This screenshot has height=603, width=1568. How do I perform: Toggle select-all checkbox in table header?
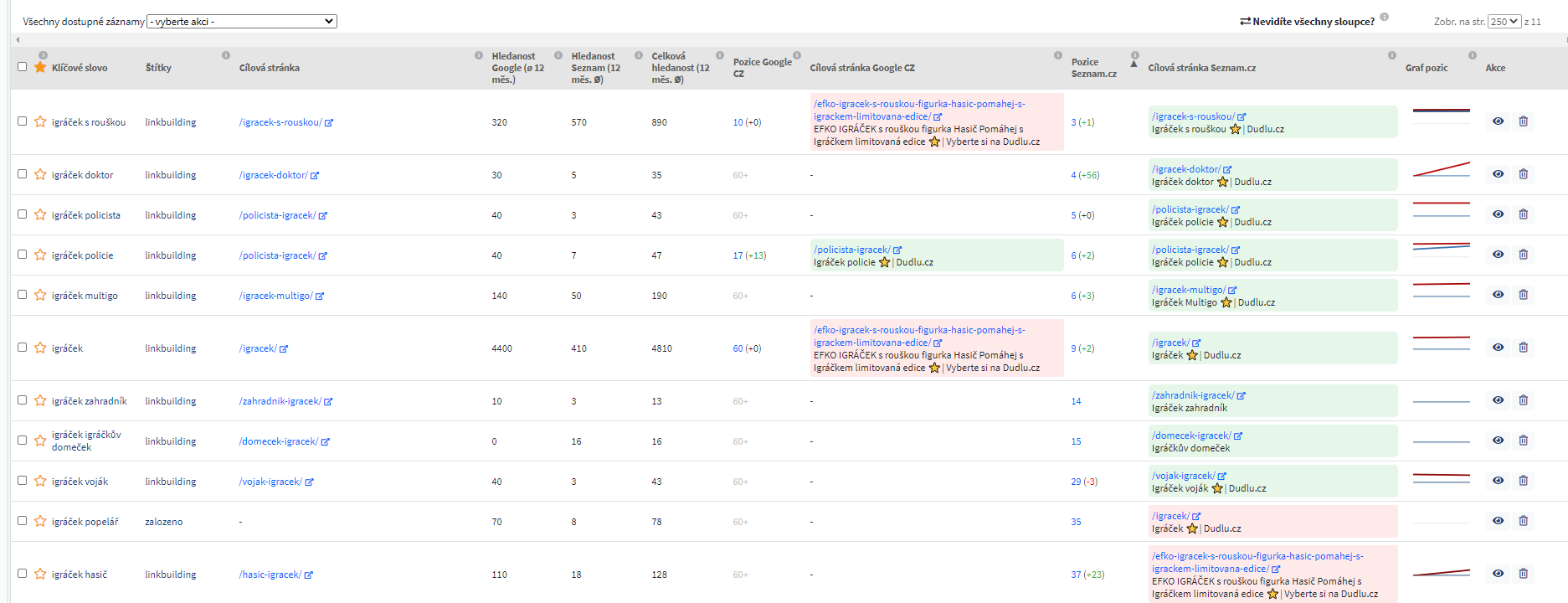[22, 67]
